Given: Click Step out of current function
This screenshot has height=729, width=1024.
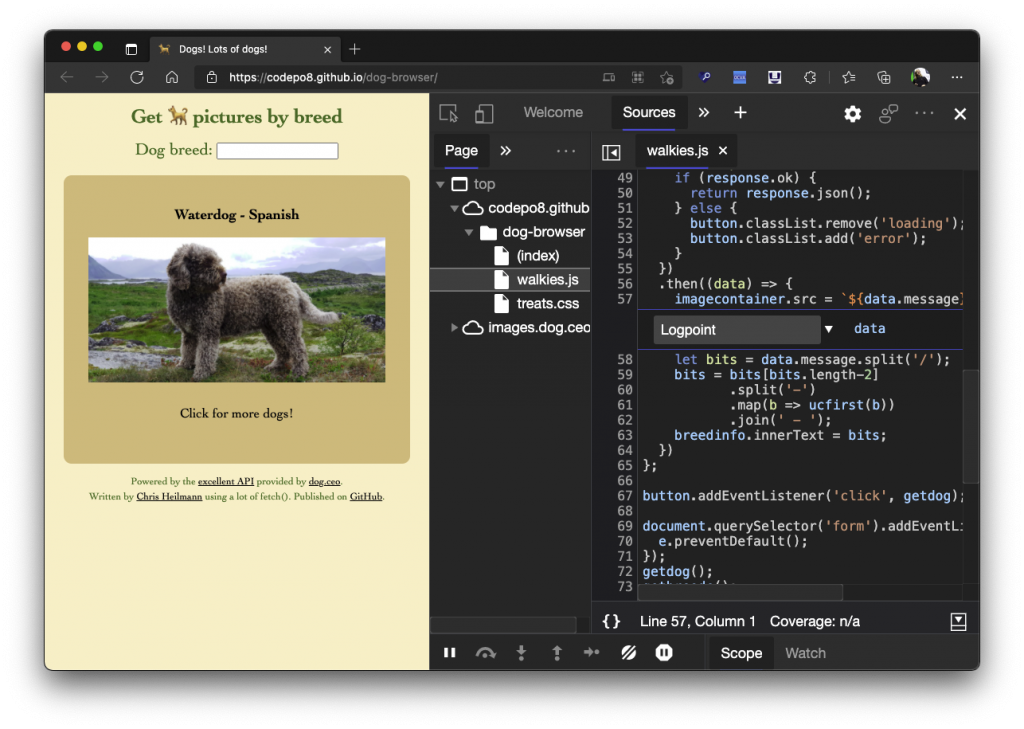Looking at the screenshot, I should pyautogui.click(x=557, y=653).
